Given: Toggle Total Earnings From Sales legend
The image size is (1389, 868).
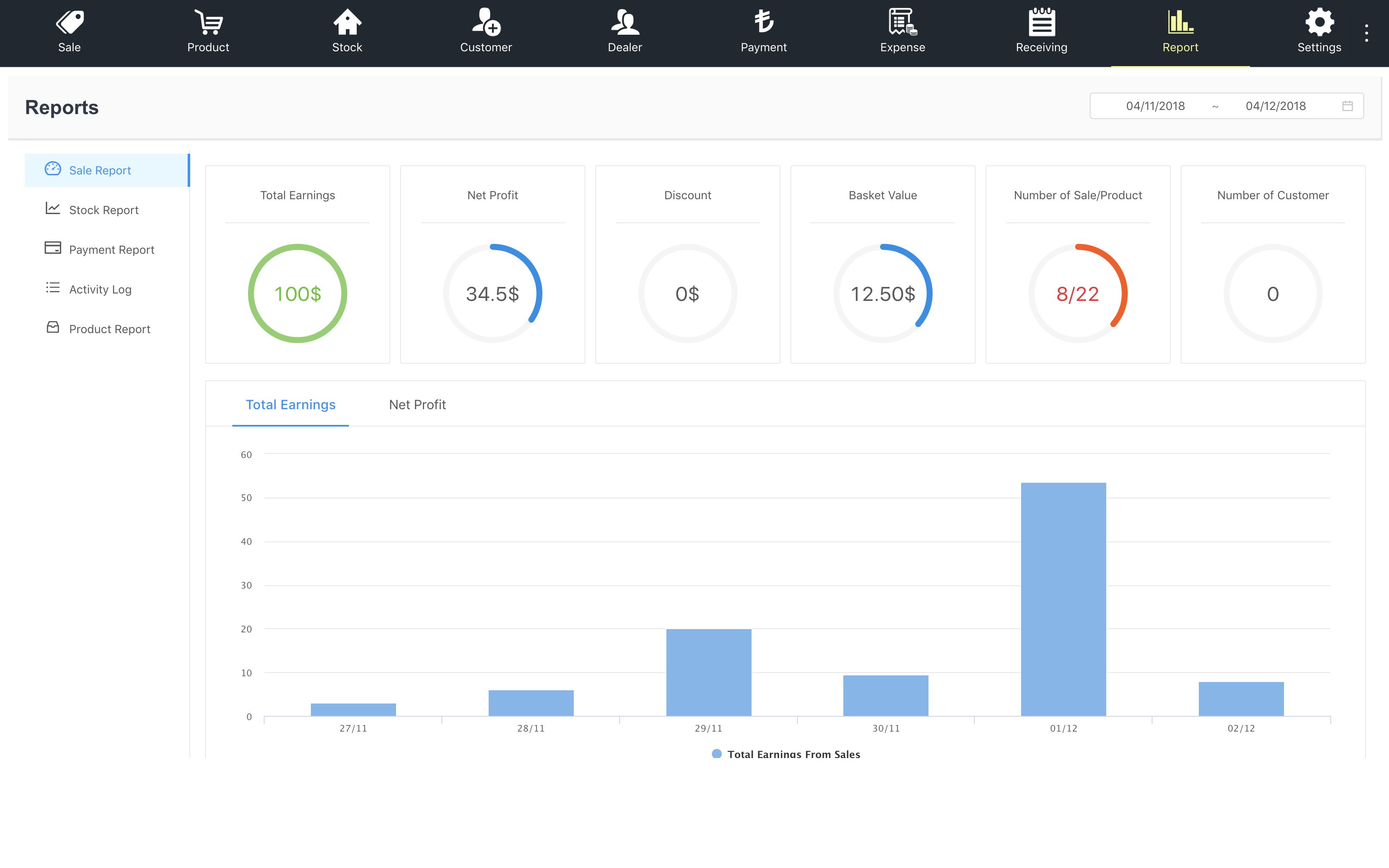Looking at the screenshot, I should click(786, 754).
